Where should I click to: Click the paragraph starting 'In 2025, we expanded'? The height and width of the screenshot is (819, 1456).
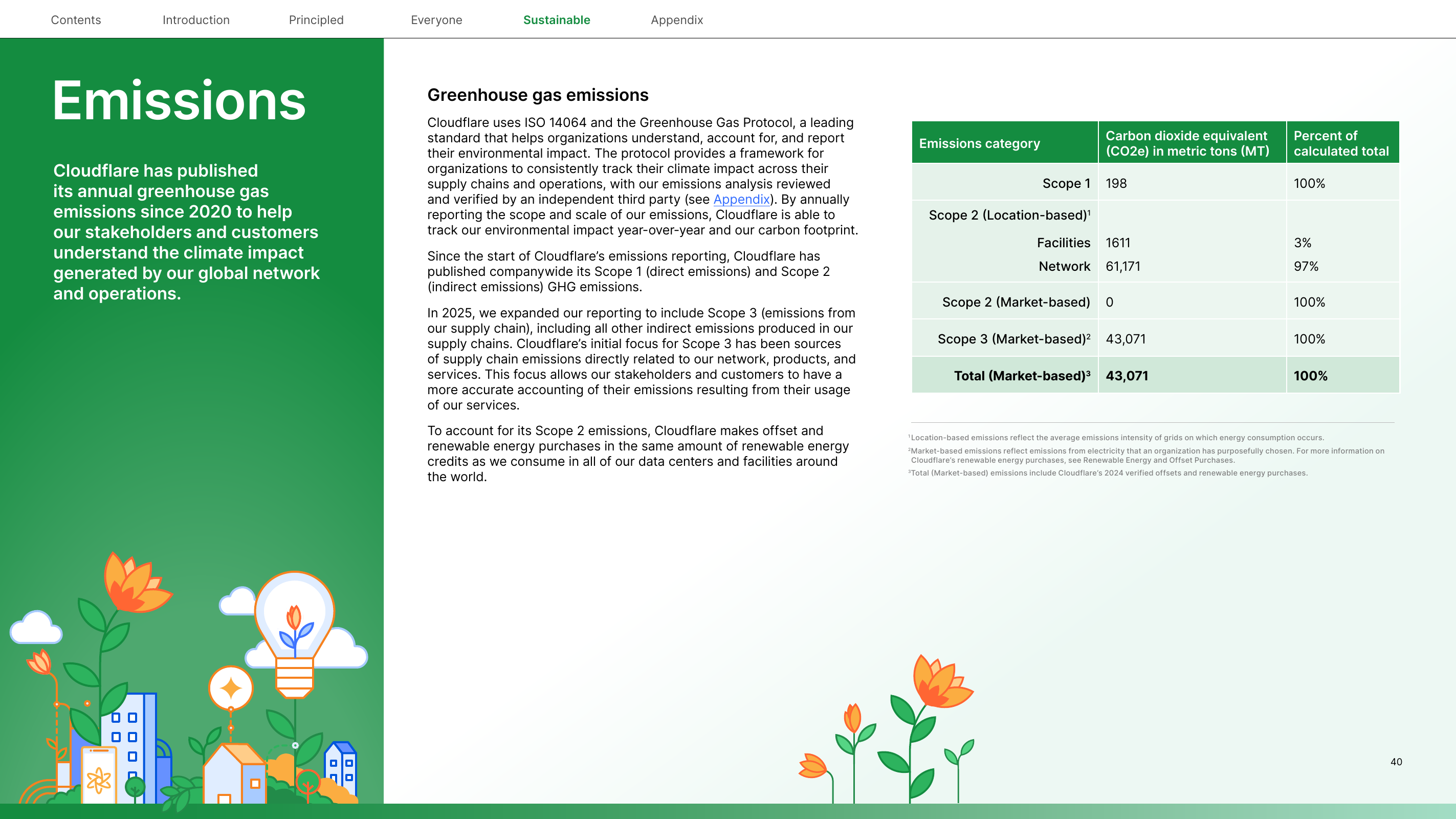pos(641,359)
